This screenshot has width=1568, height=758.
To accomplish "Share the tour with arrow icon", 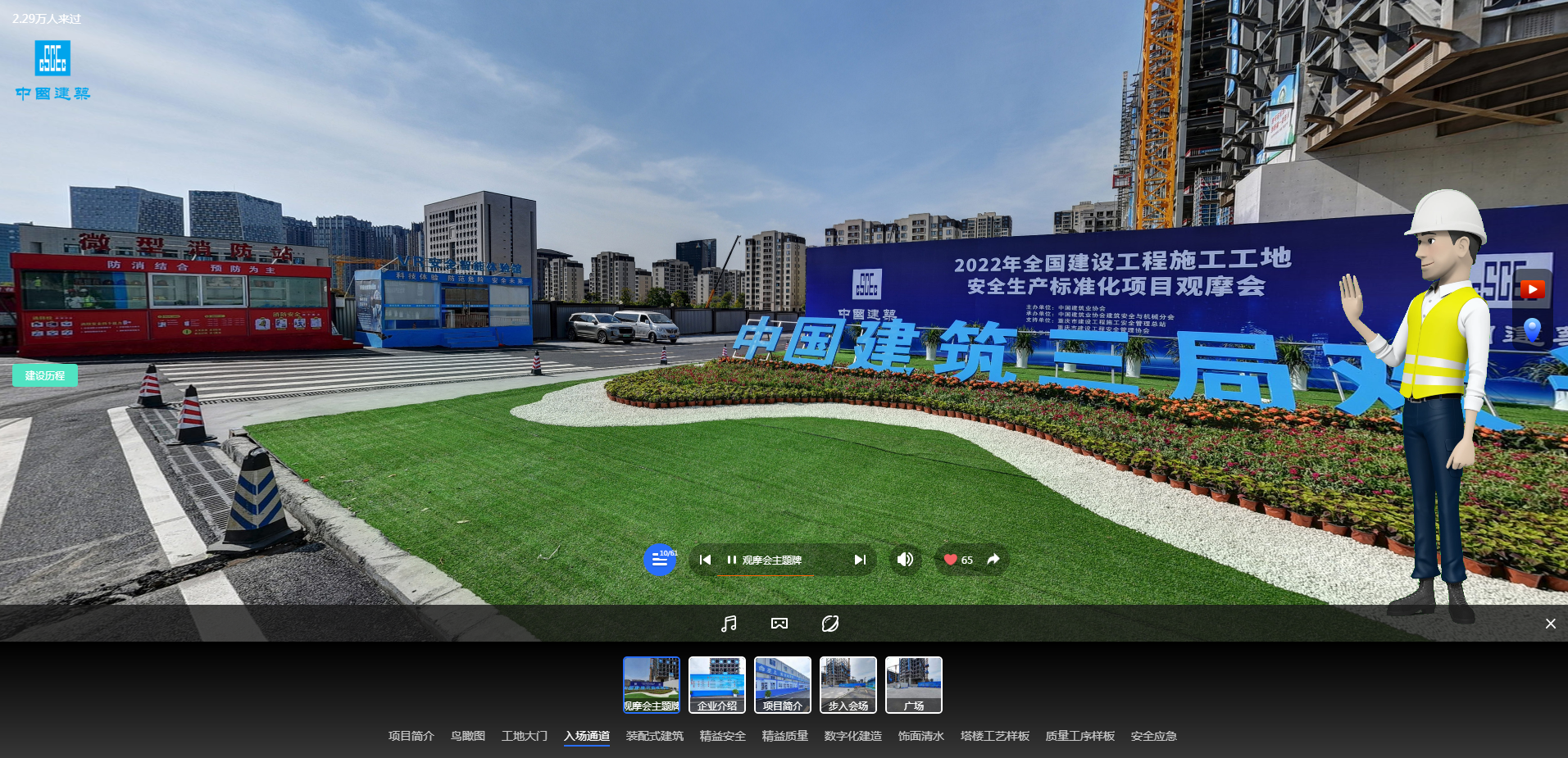I will [x=993, y=559].
